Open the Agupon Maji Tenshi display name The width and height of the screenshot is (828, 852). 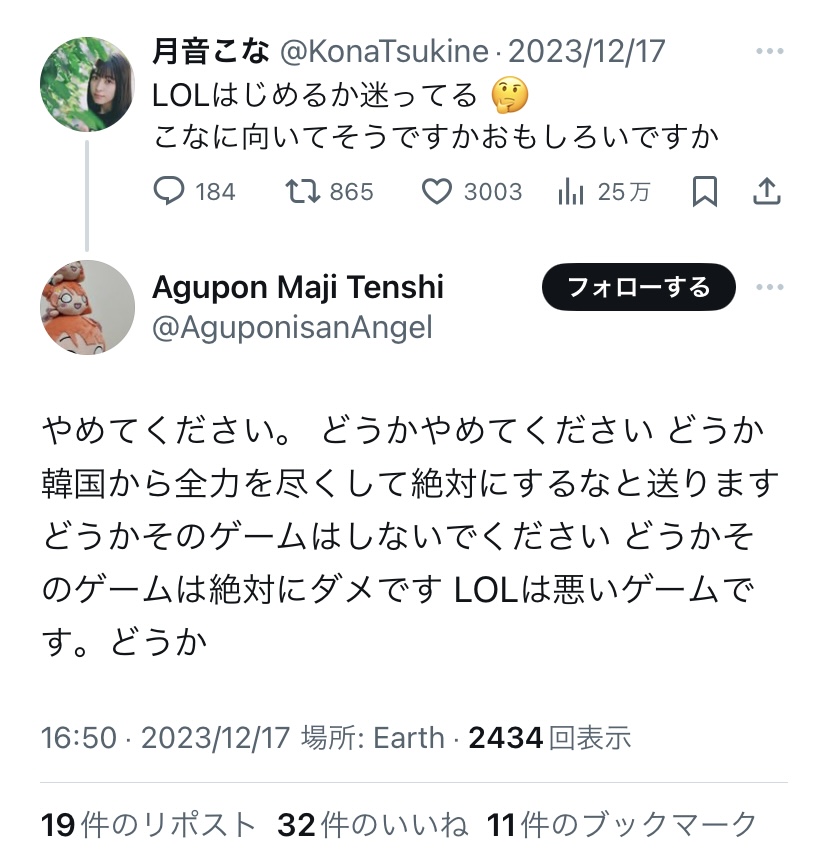[x=298, y=287]
